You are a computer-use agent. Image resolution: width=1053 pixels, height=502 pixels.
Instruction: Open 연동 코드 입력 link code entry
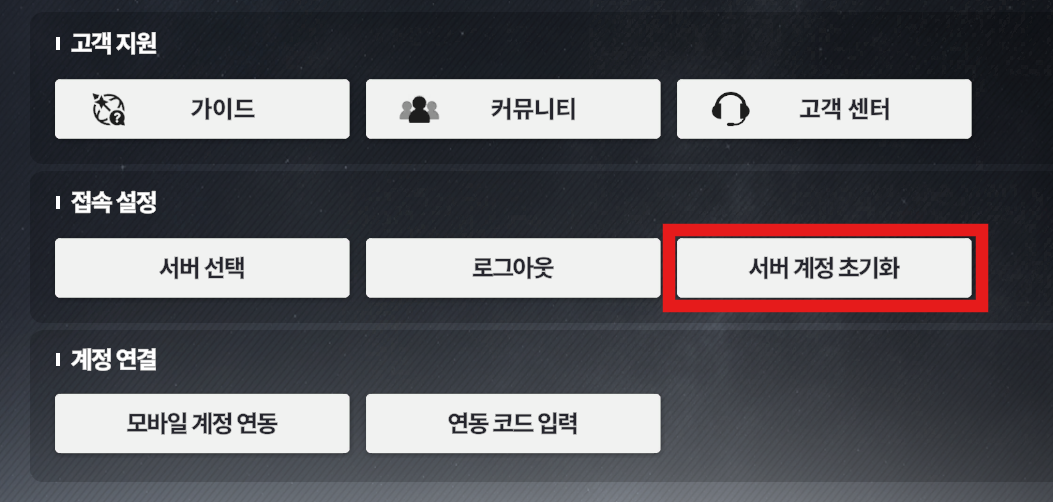(513, 423)
